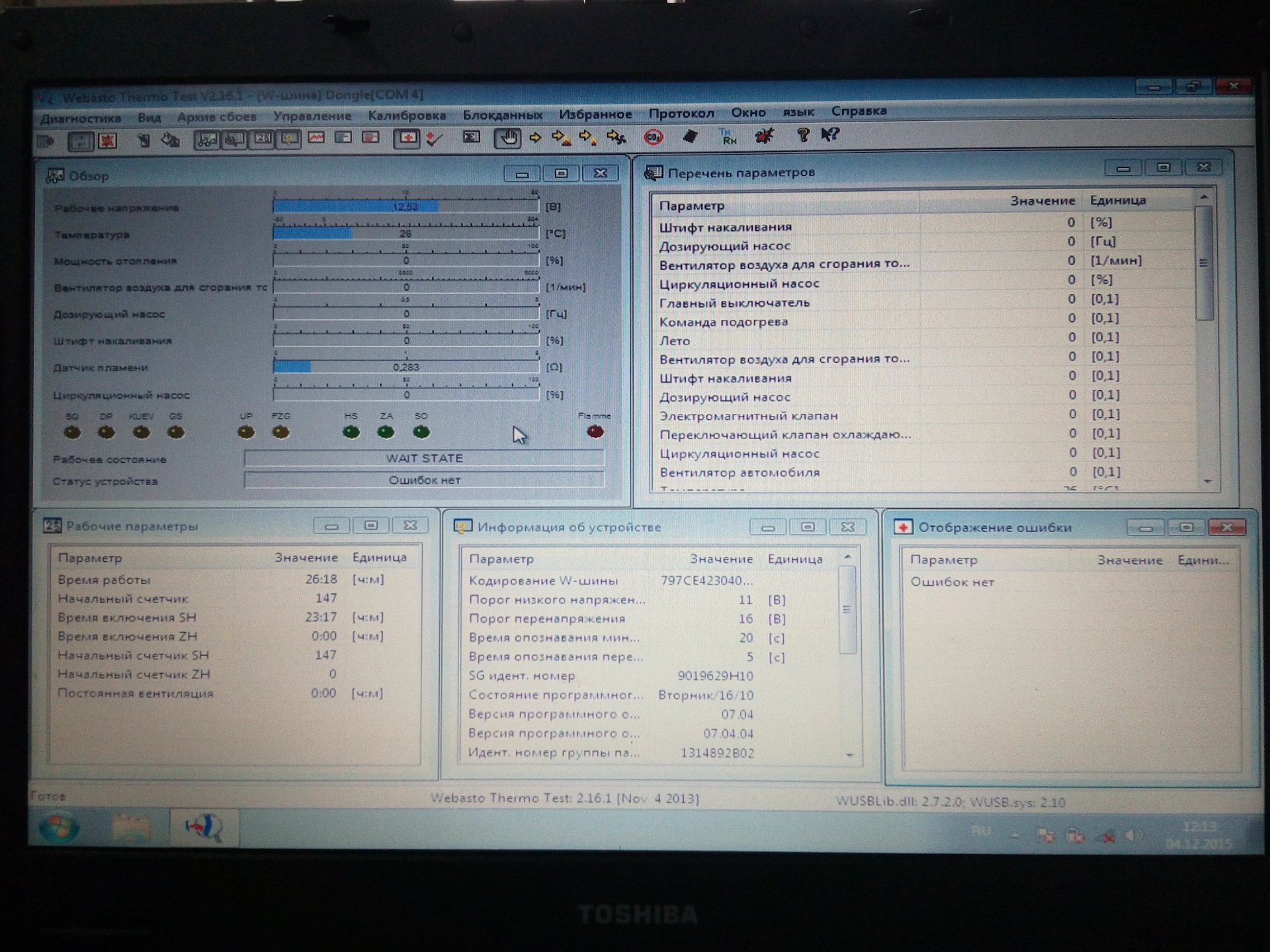This screenshot has height=952, width=1270.
Task: Open the Калибровка menu
Action: tap(407, 115)
